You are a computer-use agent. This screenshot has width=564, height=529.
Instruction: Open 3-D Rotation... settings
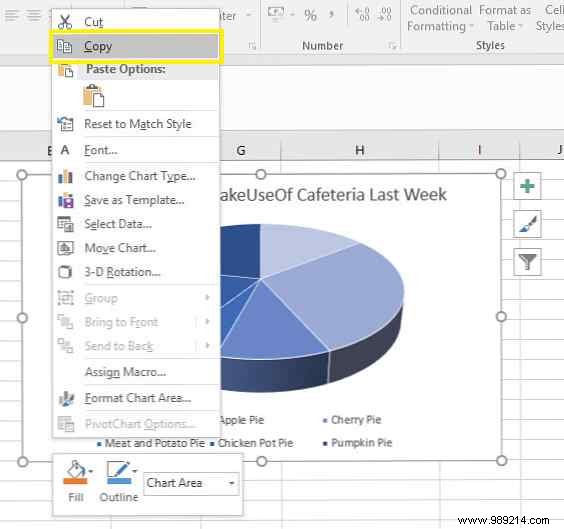click(x=136, y=272)
